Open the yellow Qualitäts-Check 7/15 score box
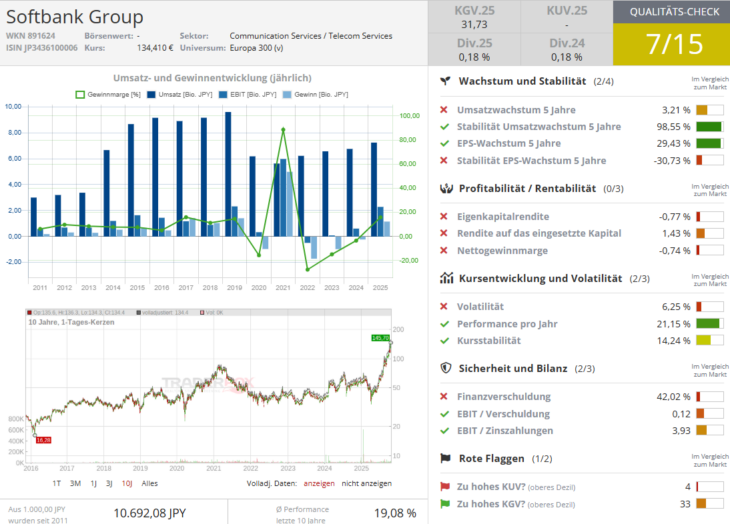730x524 pixels. pos(671,44)
